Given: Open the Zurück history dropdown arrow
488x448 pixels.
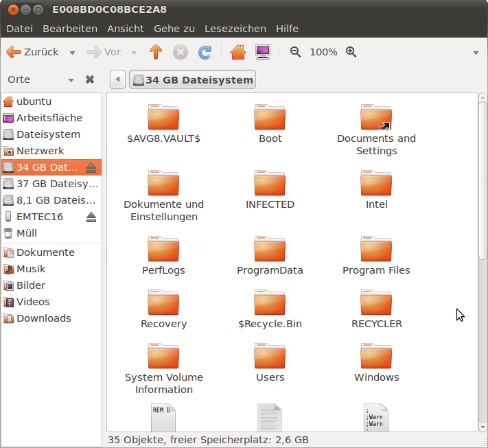Looking at the screenshot, I should 72,53.
